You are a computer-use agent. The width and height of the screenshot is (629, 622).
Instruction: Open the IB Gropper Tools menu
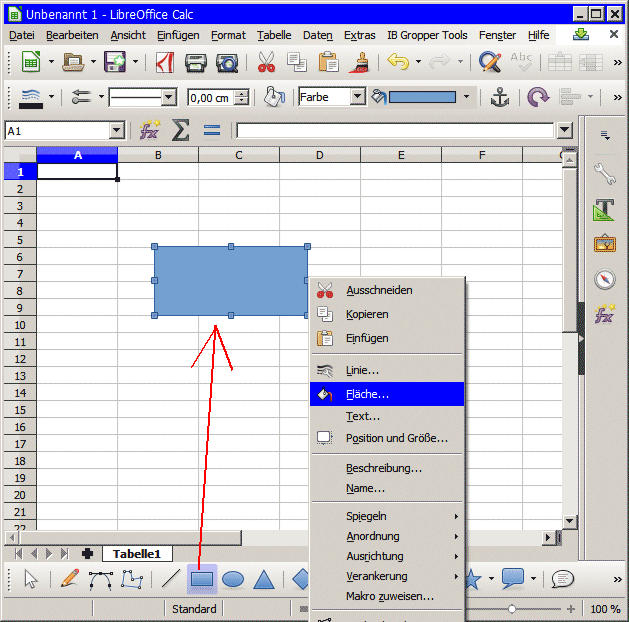[x=427, y=35]
